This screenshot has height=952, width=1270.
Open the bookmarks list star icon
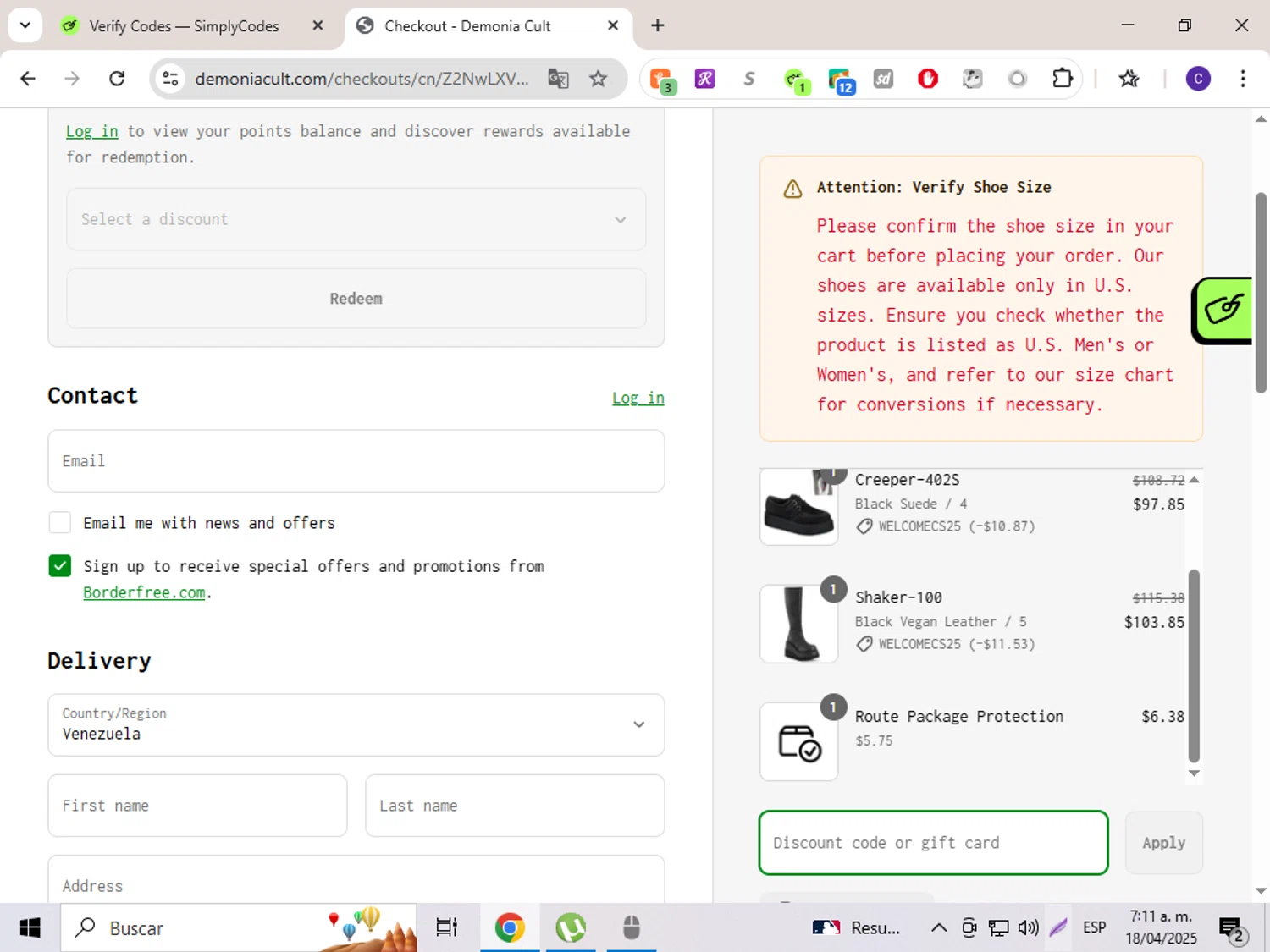pyautogui.click(x=1129, y=79)
